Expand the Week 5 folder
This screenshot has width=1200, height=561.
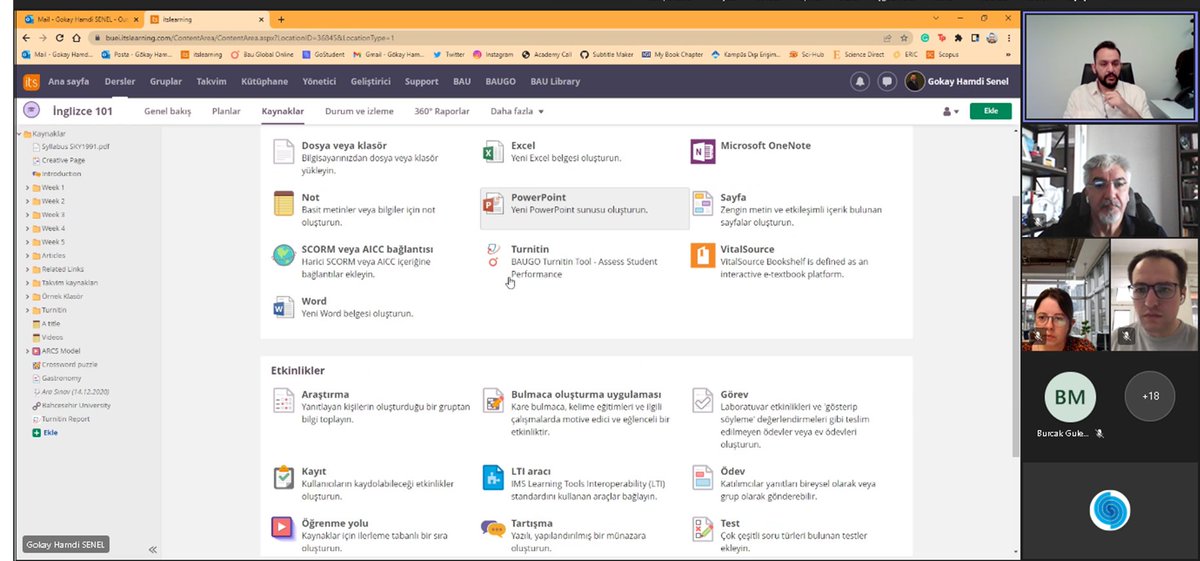point(28,242)
